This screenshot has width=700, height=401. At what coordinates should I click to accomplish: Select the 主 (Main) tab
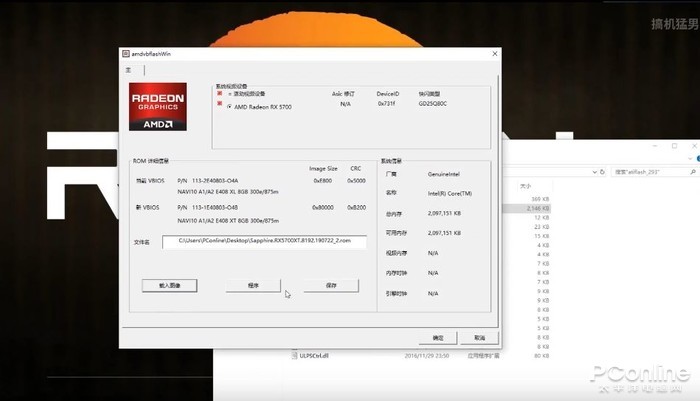click(129, 70)
